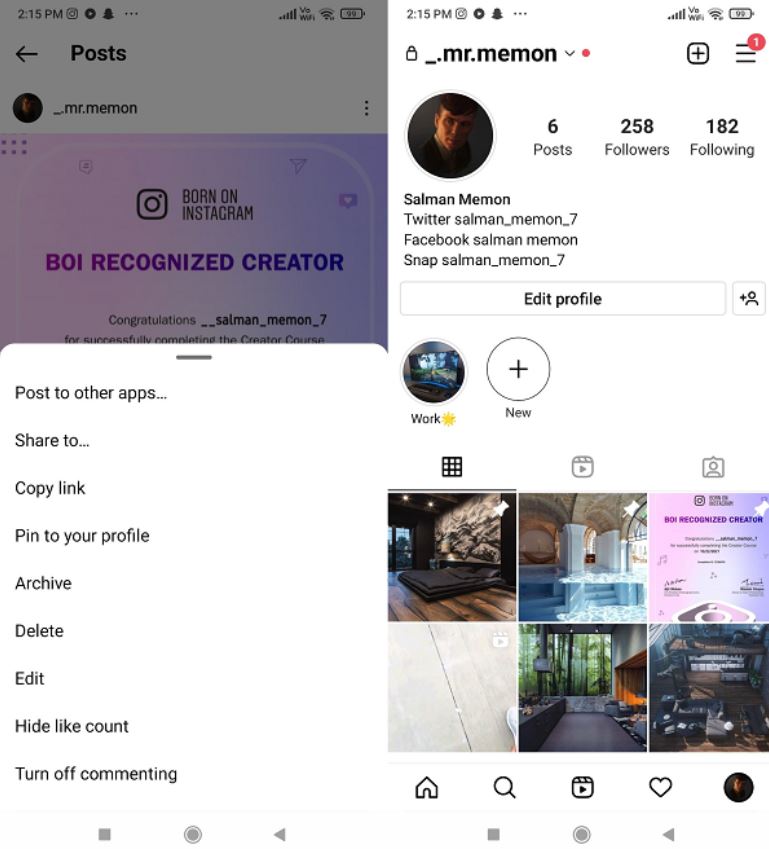Open the Home feed icon
Screen dimensions: 769x849
[x=427, y=787]
